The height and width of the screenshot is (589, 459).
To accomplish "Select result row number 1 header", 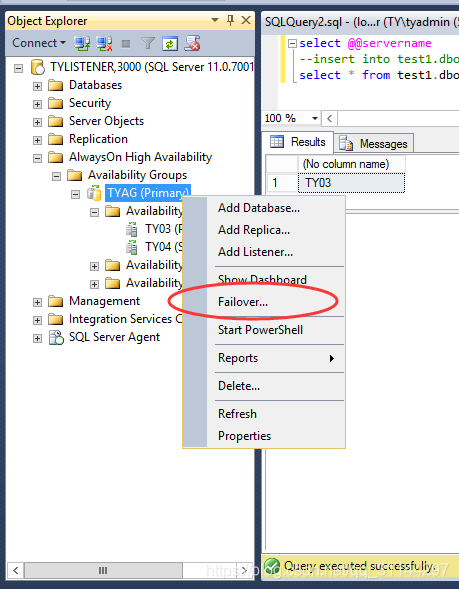I will 282,183.
